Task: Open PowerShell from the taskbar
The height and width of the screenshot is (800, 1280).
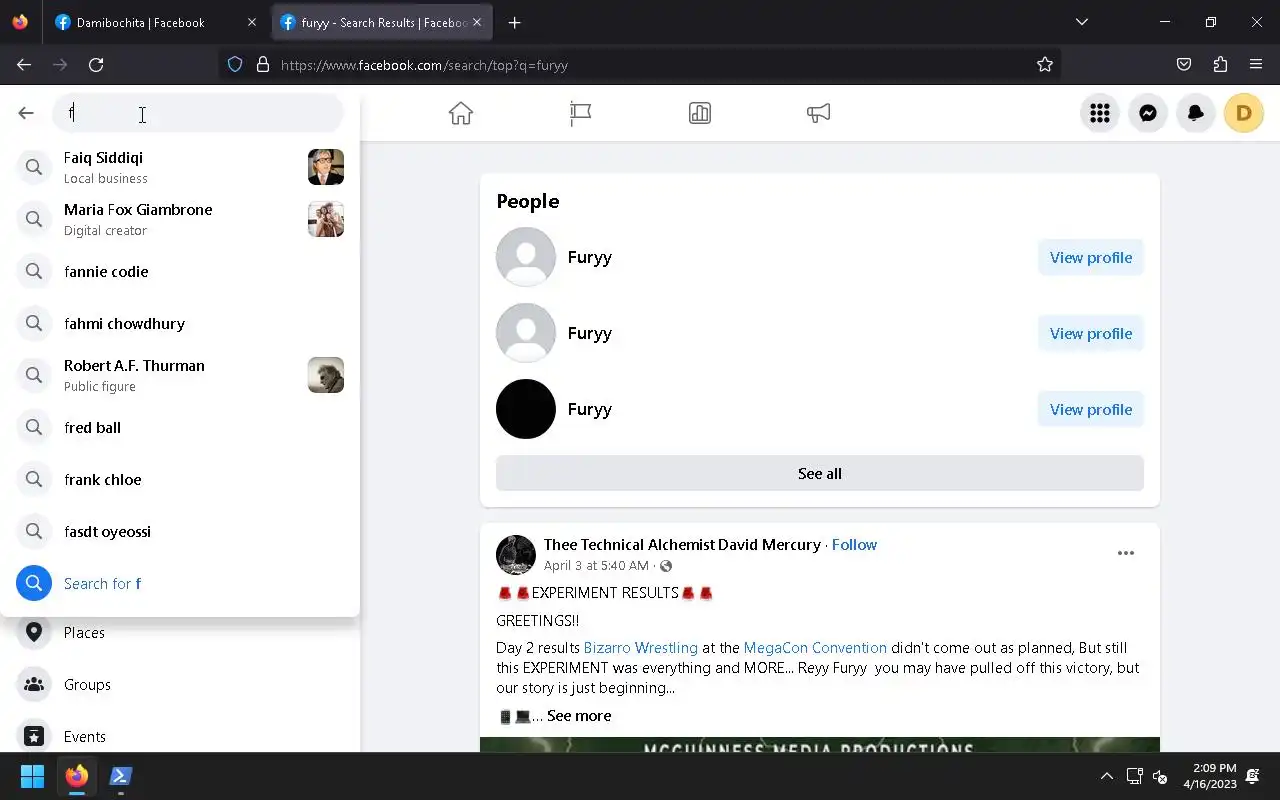Action: coord(121,776)
